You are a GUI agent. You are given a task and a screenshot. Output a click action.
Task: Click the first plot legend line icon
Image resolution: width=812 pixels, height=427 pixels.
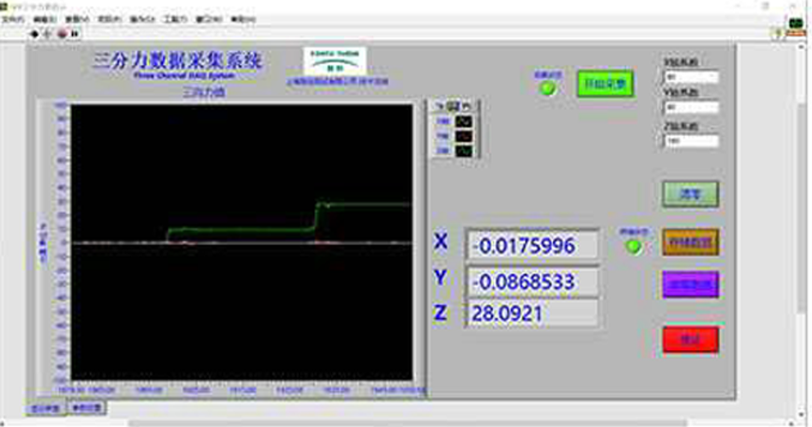tap(463, 122)
